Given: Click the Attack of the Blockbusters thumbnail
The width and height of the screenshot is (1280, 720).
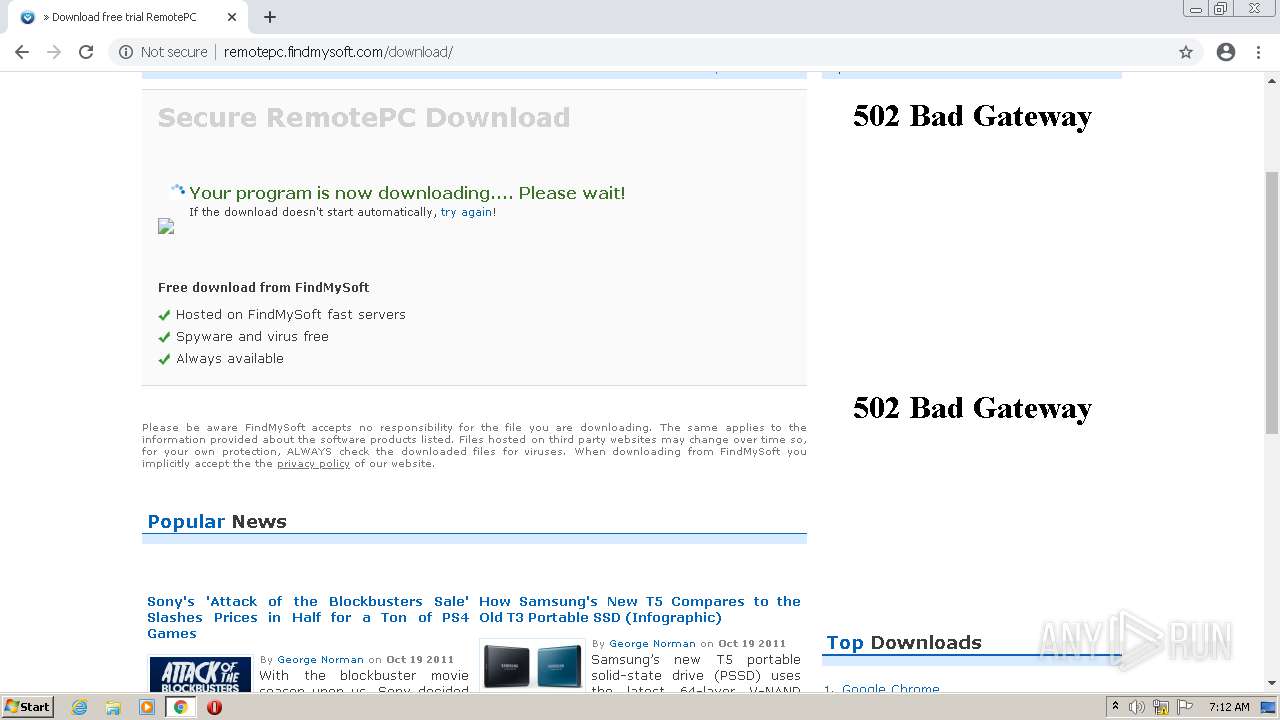Looking at the screenshot, I should pos(200,674).
